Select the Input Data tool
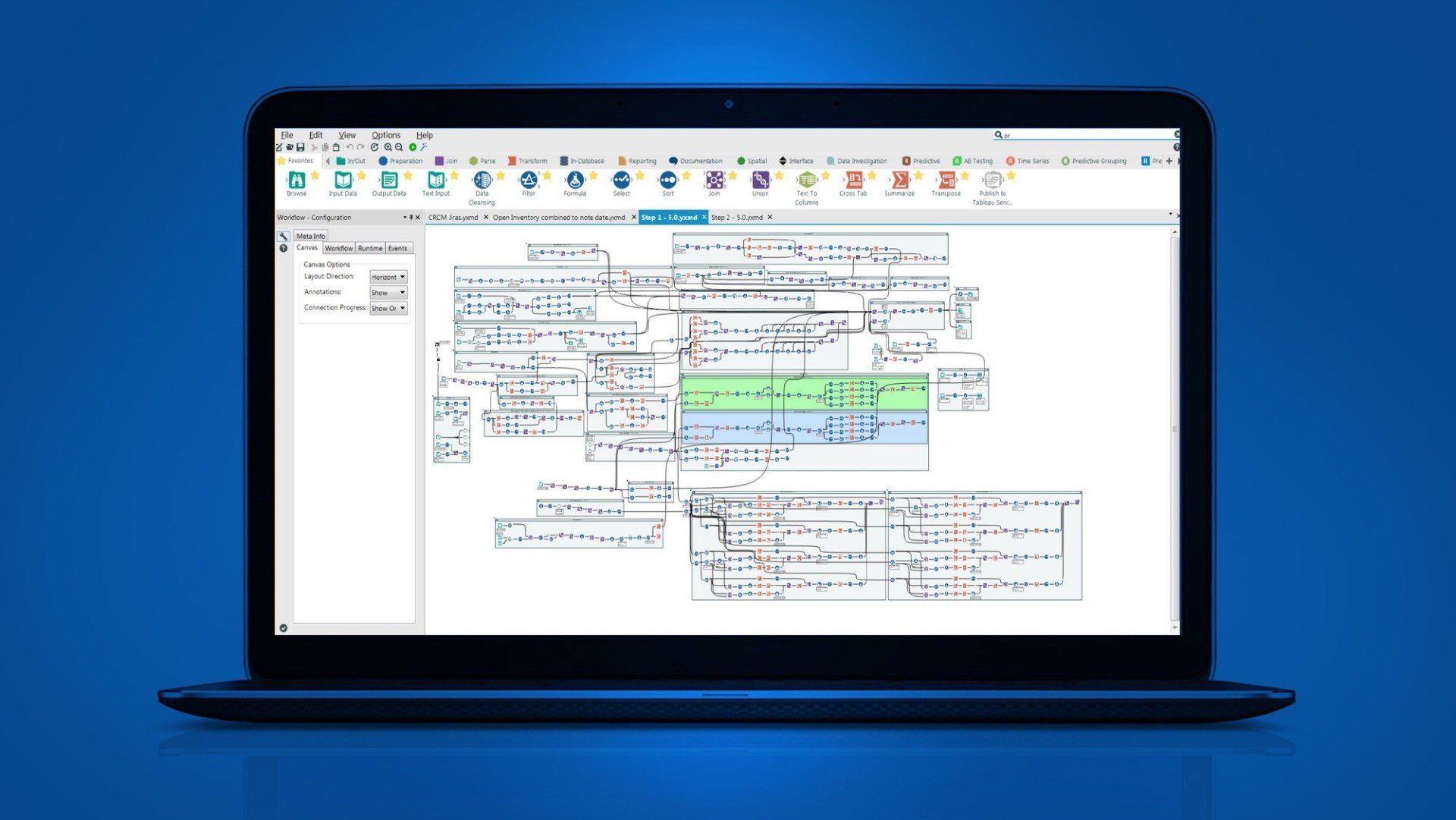 coord(343,181)
